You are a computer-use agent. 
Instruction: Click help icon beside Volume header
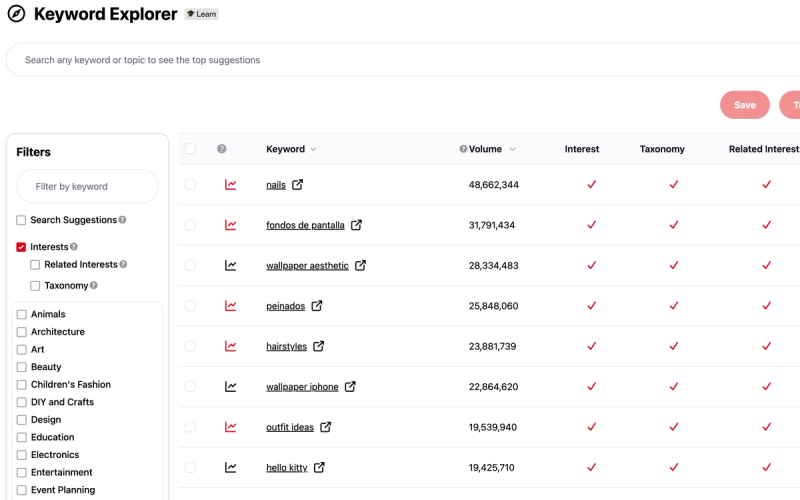(x=463, y=149)
